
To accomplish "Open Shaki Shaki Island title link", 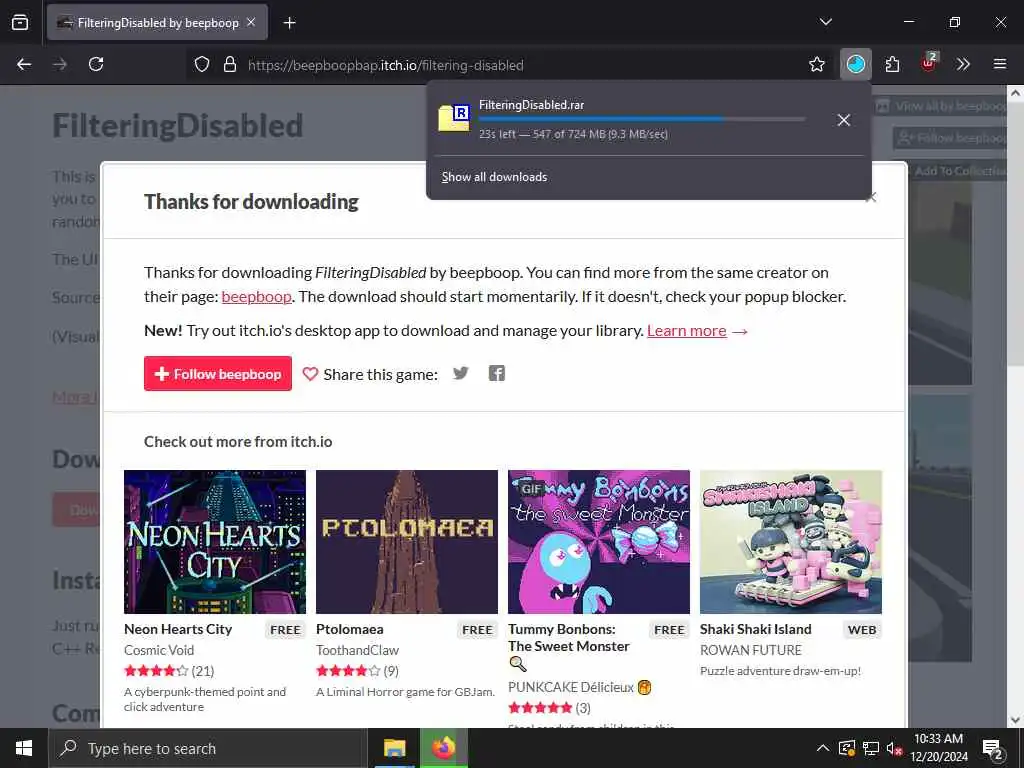I will [756, 629].
